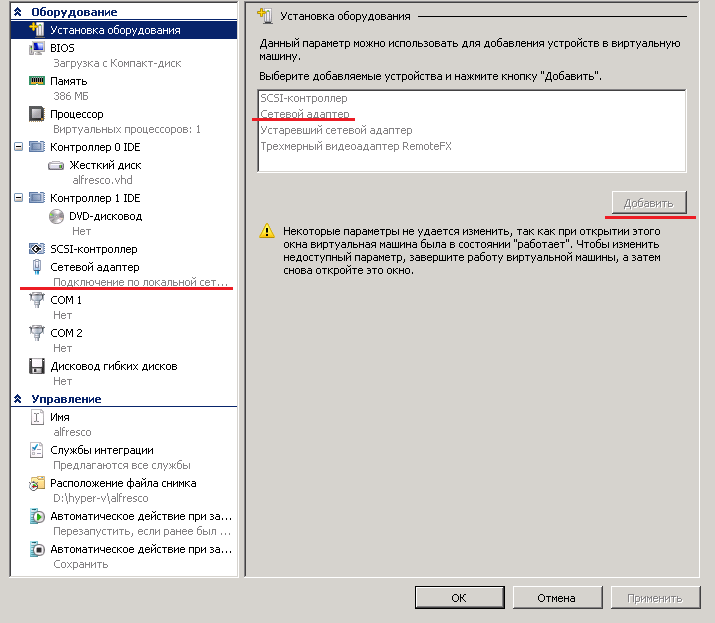715x623 pixels.
Task: Click the Имя name icon
Action: click(36, 417)
